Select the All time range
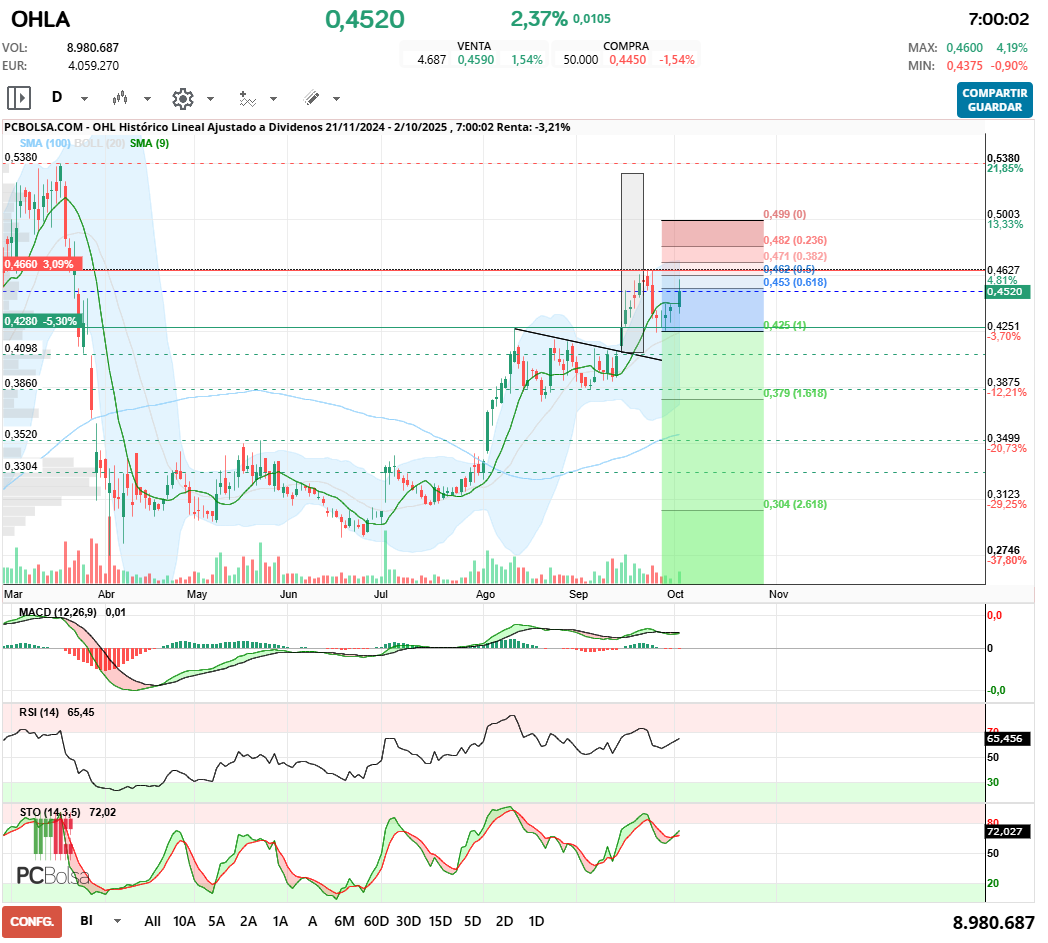The height and width of the screenshot is (943, 1048). tap(152, 921)
